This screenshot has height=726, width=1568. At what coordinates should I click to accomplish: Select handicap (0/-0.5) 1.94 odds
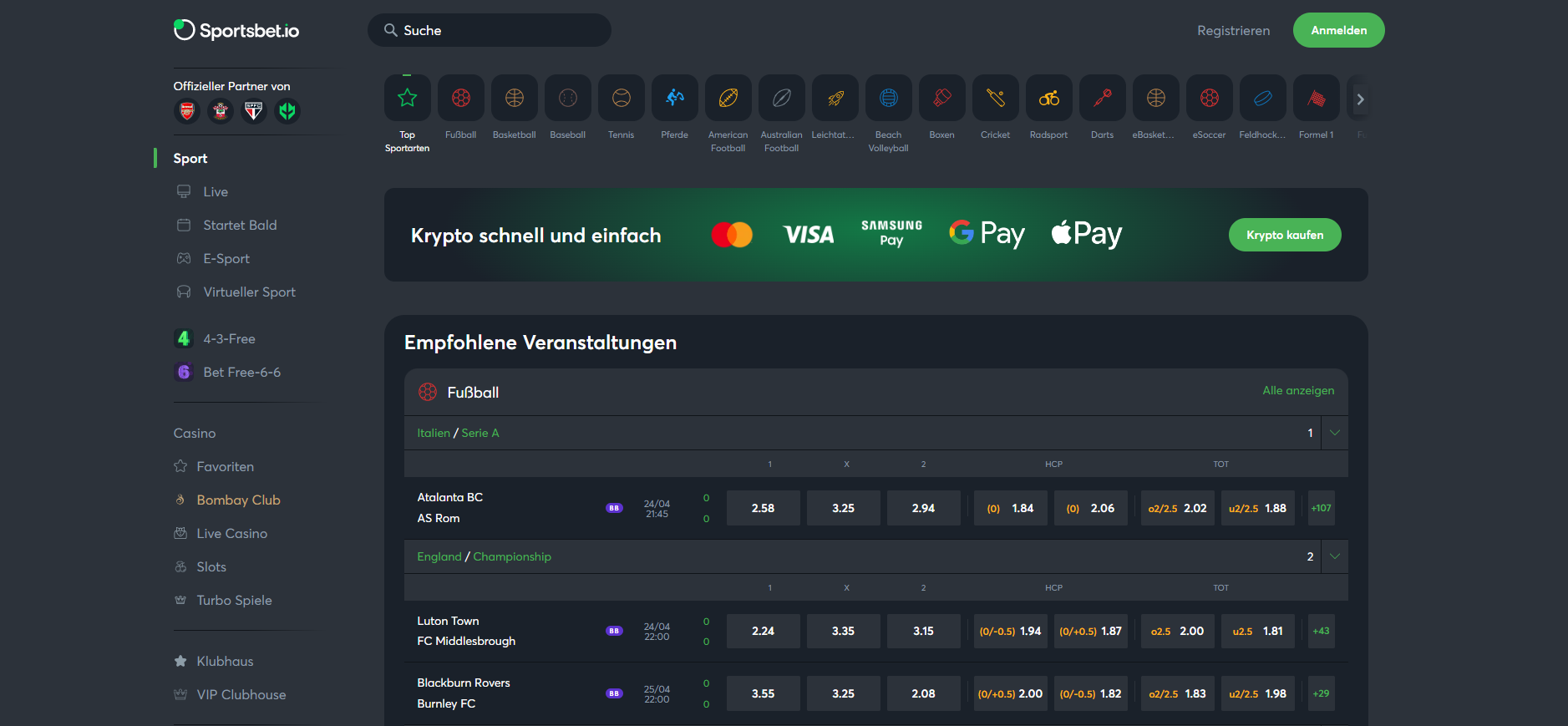click(1010, 631)
